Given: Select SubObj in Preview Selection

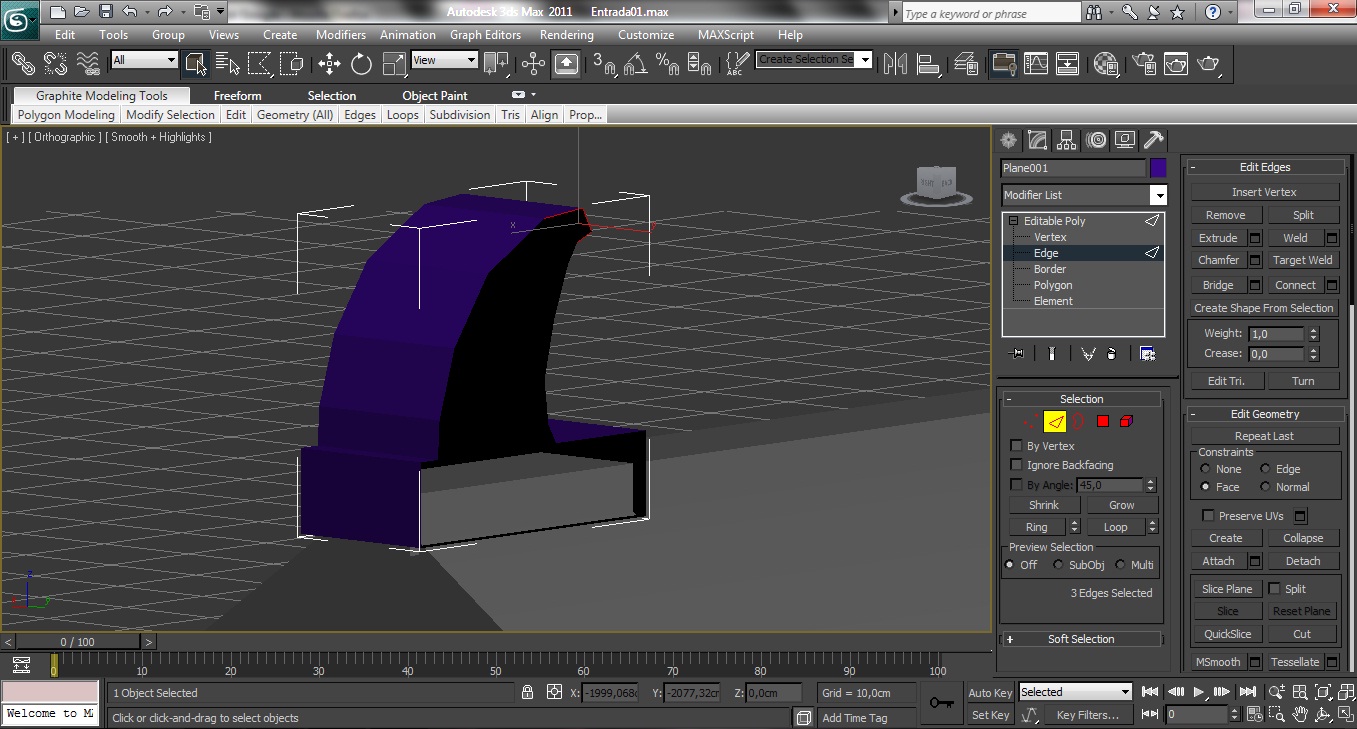Looking at the screenshot, I should tap(1058, 565).
